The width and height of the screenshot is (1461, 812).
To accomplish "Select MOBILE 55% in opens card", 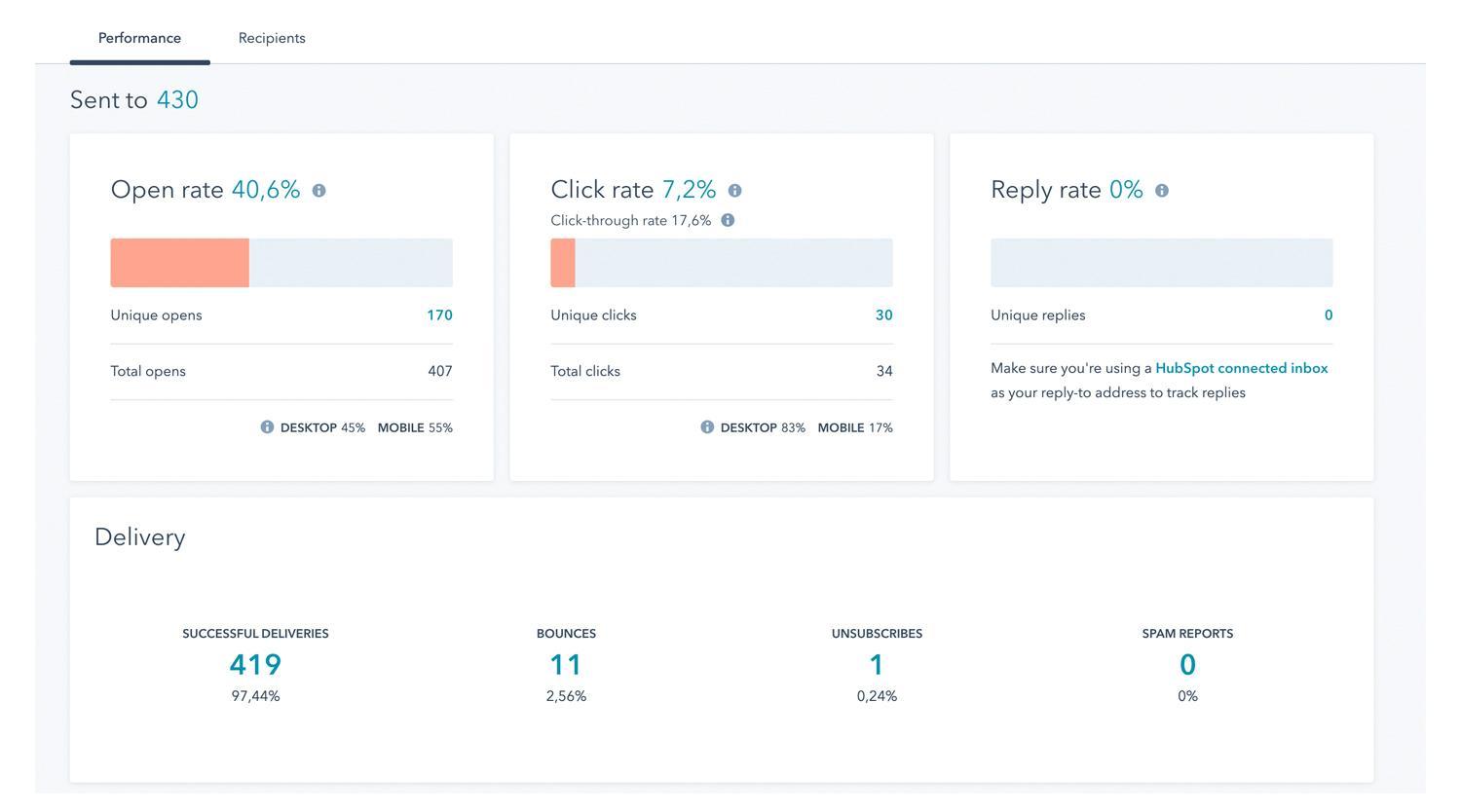I will [415, 428].
